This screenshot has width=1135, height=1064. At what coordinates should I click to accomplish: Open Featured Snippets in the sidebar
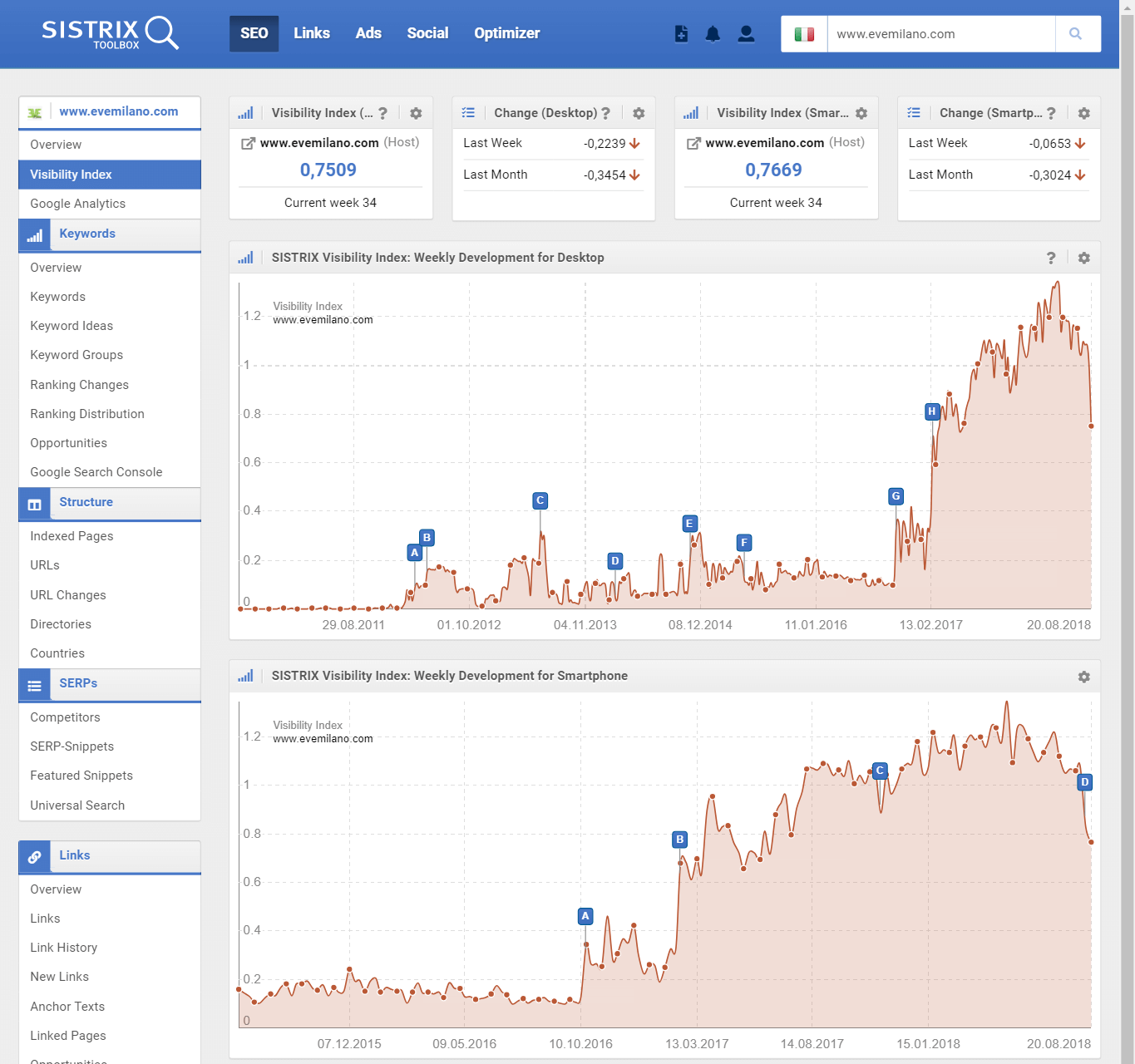click(110, 776)
